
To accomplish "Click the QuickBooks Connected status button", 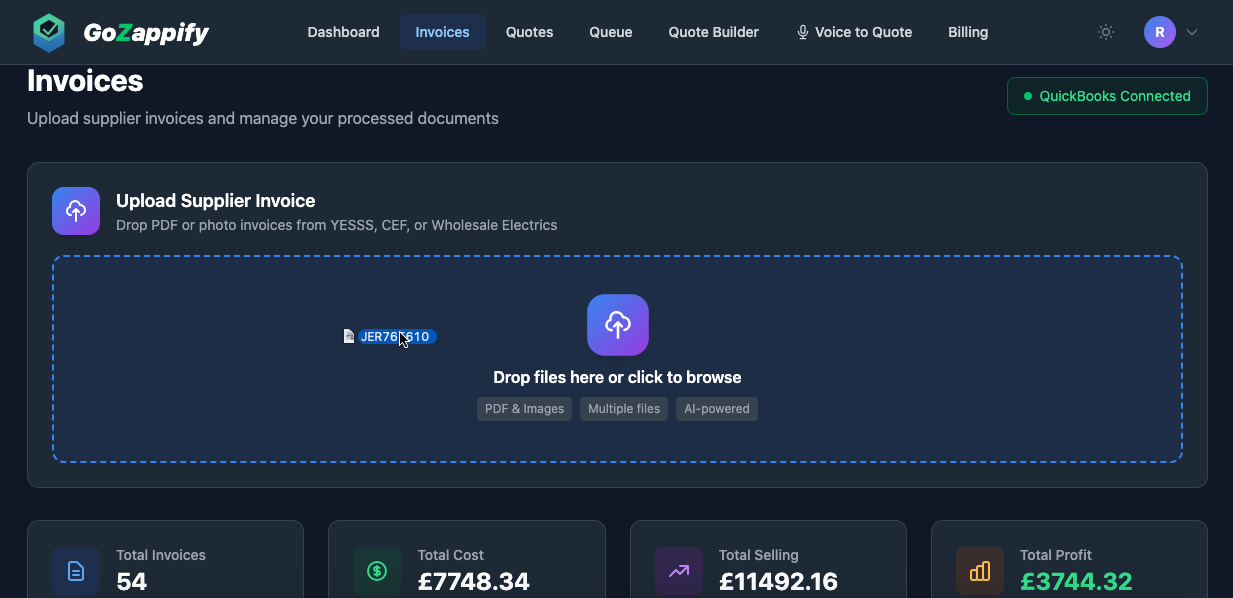I will [x=1107, y=96].
